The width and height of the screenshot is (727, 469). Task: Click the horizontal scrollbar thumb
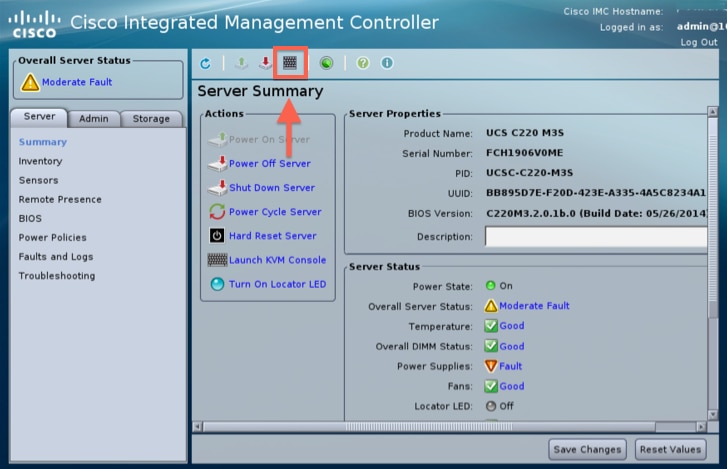pyautogui.click(x=429, y=426)
